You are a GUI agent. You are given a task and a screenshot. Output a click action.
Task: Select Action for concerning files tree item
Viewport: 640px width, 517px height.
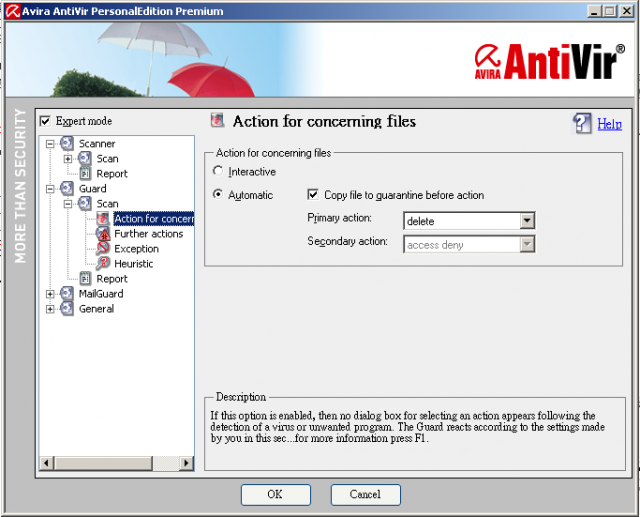click(153, 219)
